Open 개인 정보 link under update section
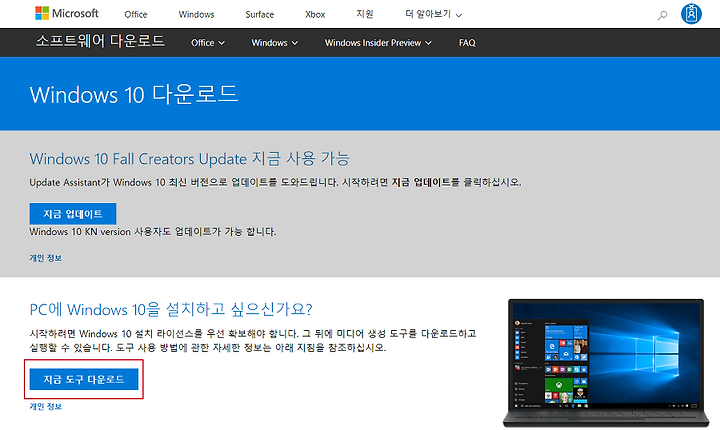Viewport: 720px width, 430px height. (45, 258)
